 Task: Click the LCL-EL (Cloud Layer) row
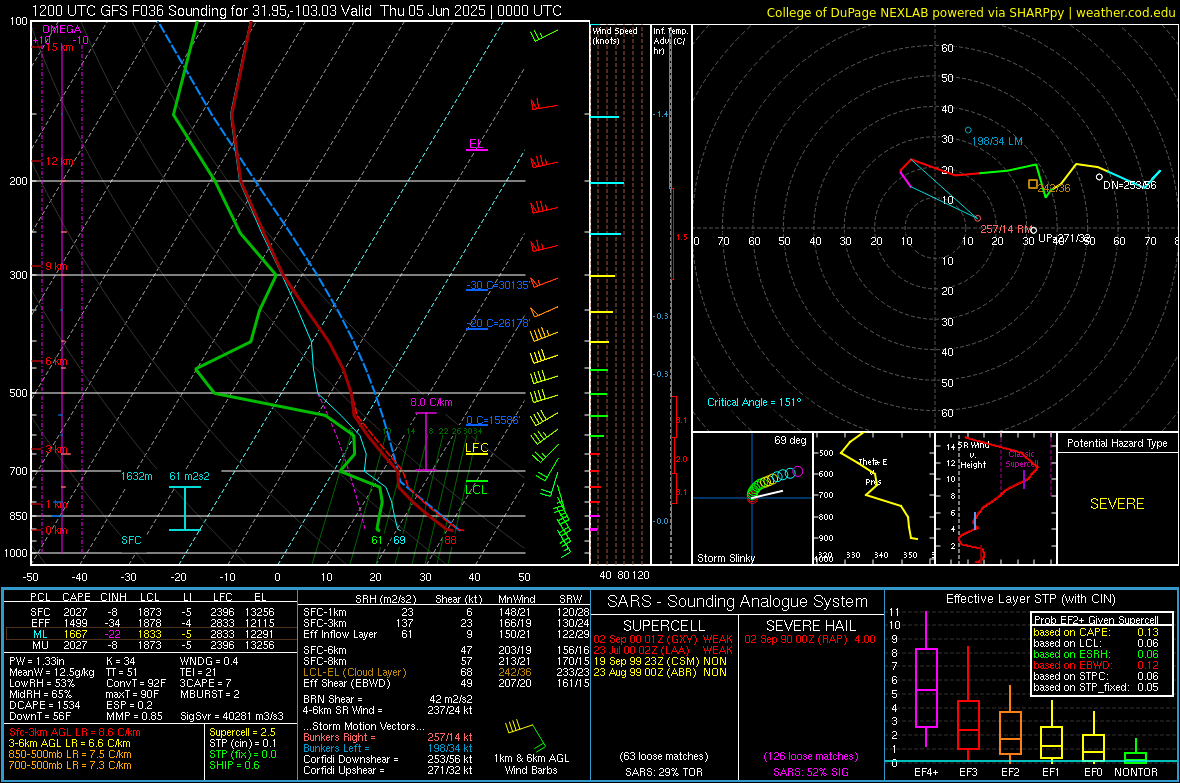click(x=446, y=672)
